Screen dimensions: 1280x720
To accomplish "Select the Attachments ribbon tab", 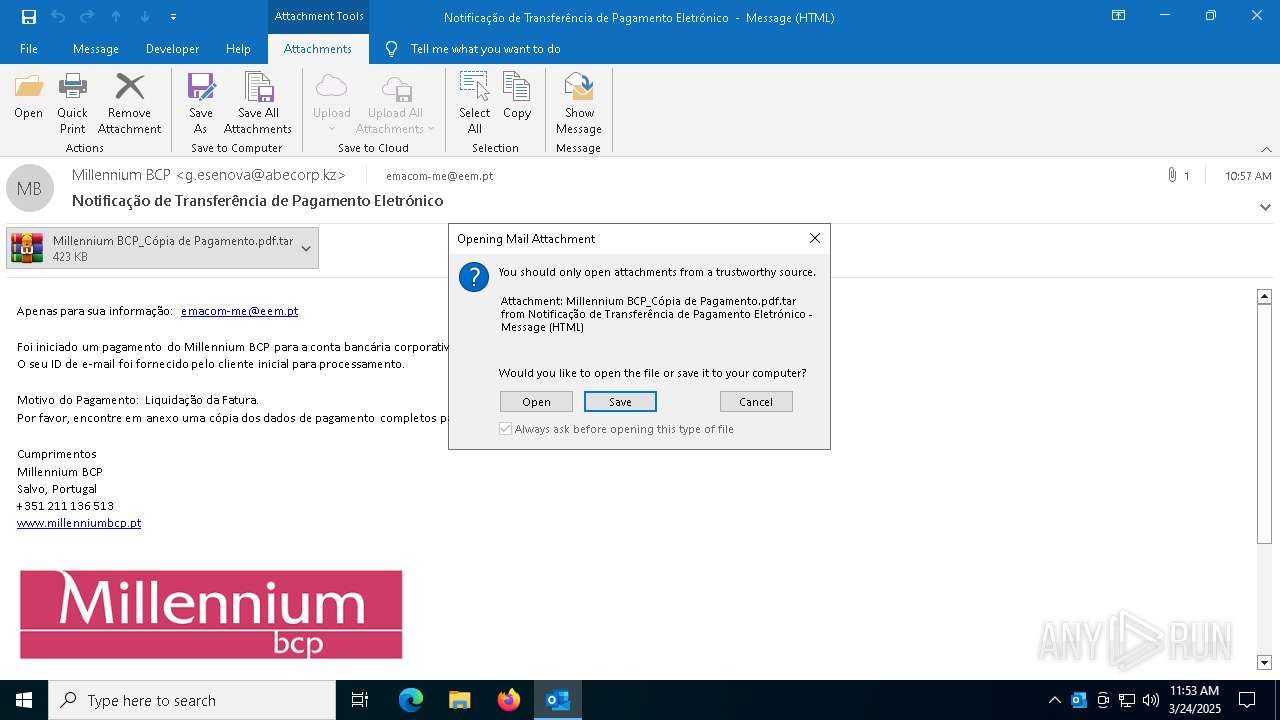I will pyautogui.click(x=318, y=48).
